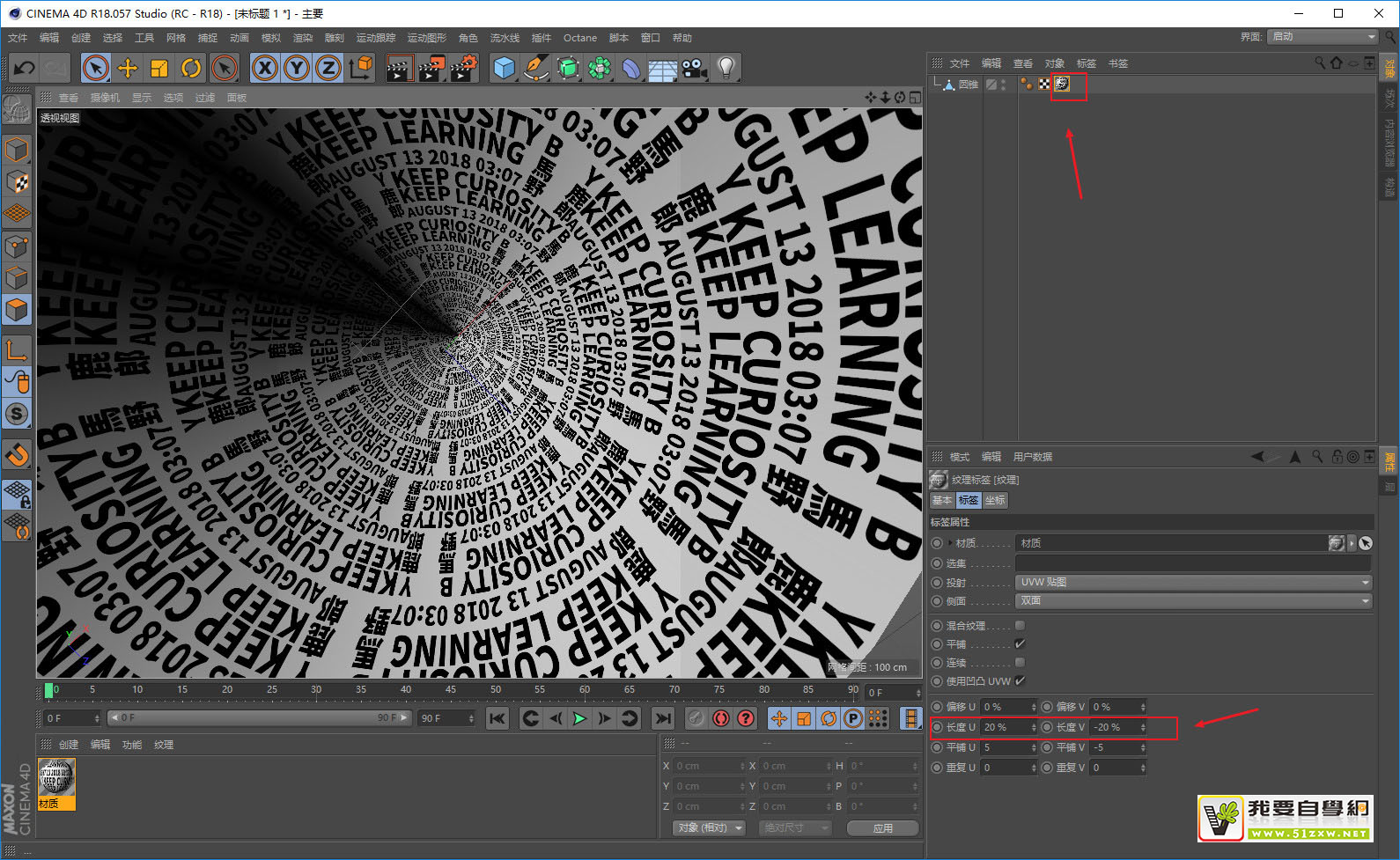Select the Rotate tool icon
This screenshot has height=860, width=1400.
tap(191, 68)
